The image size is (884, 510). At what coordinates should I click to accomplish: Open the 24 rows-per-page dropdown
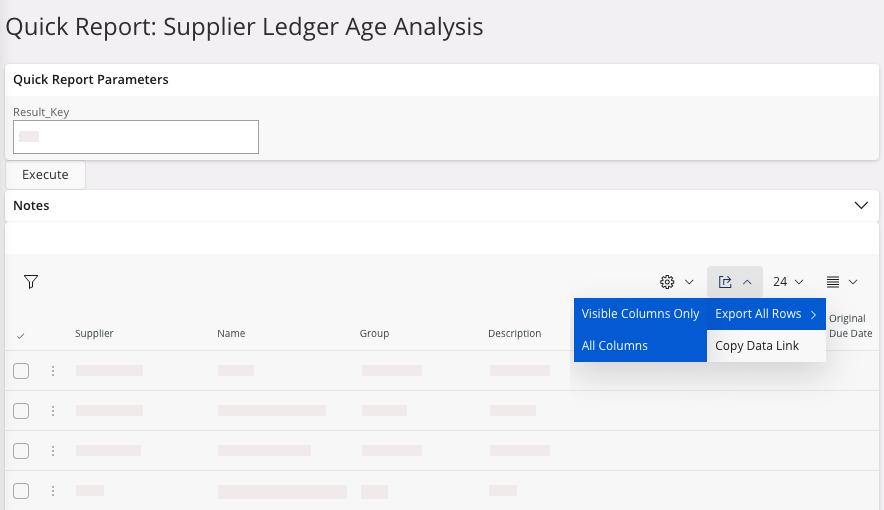(x=788, y=282)
